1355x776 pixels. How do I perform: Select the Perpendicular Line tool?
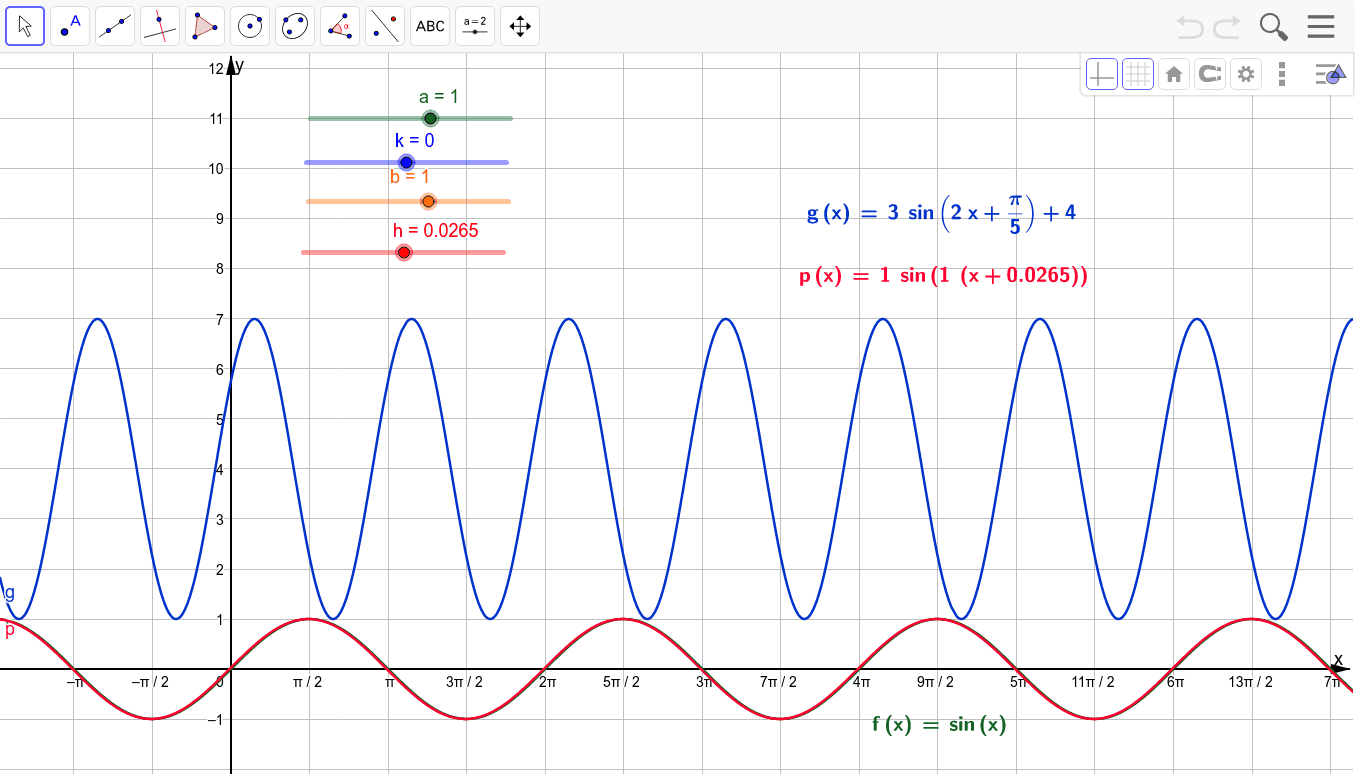(x=160, y=26)
